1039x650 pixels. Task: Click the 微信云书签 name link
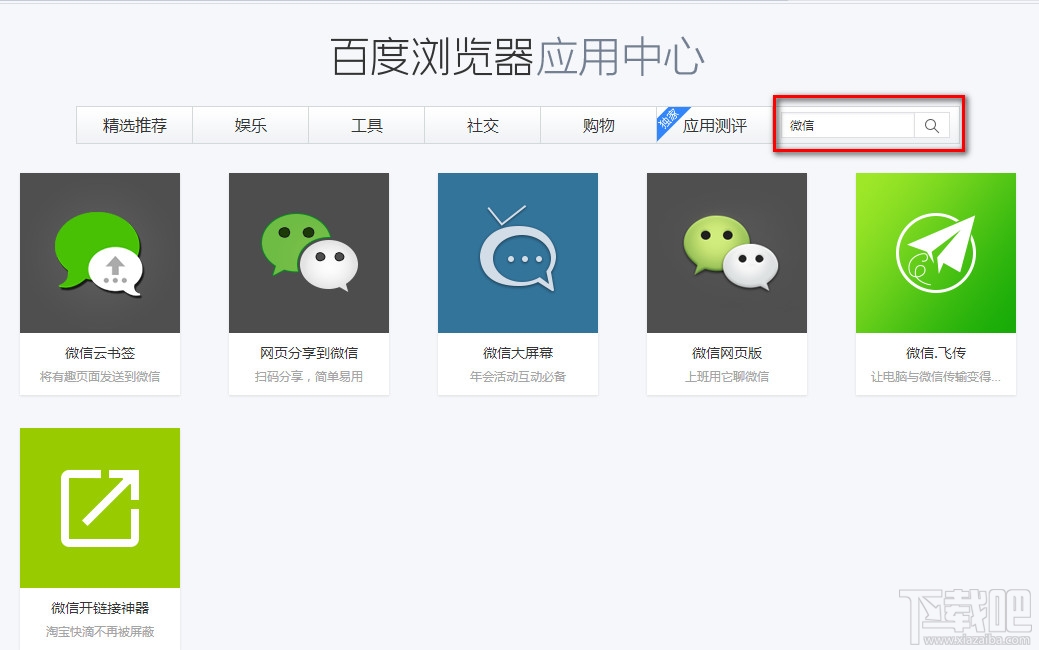(100, 354)
